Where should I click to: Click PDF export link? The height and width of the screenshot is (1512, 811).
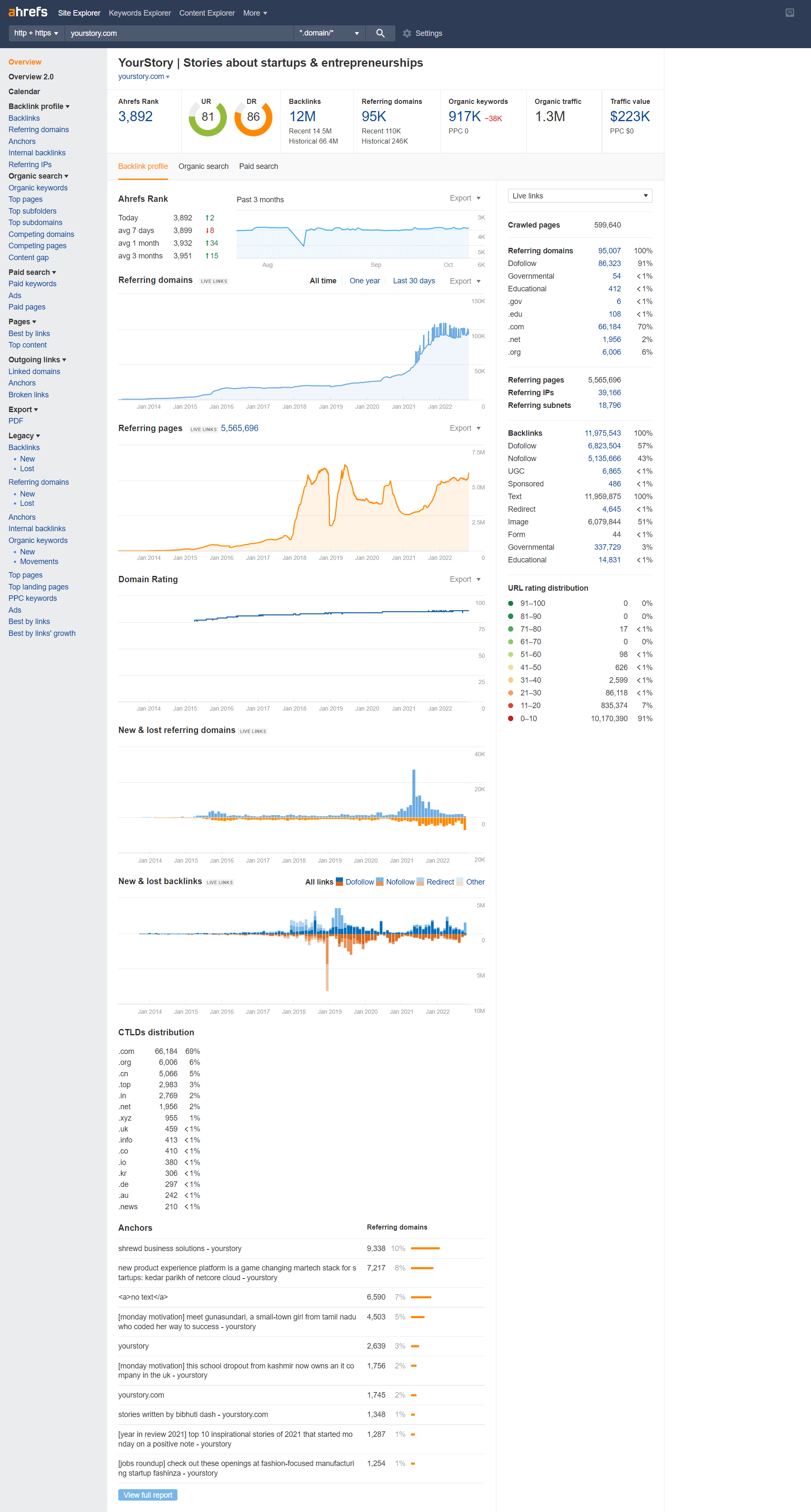[x=16, y=421]
